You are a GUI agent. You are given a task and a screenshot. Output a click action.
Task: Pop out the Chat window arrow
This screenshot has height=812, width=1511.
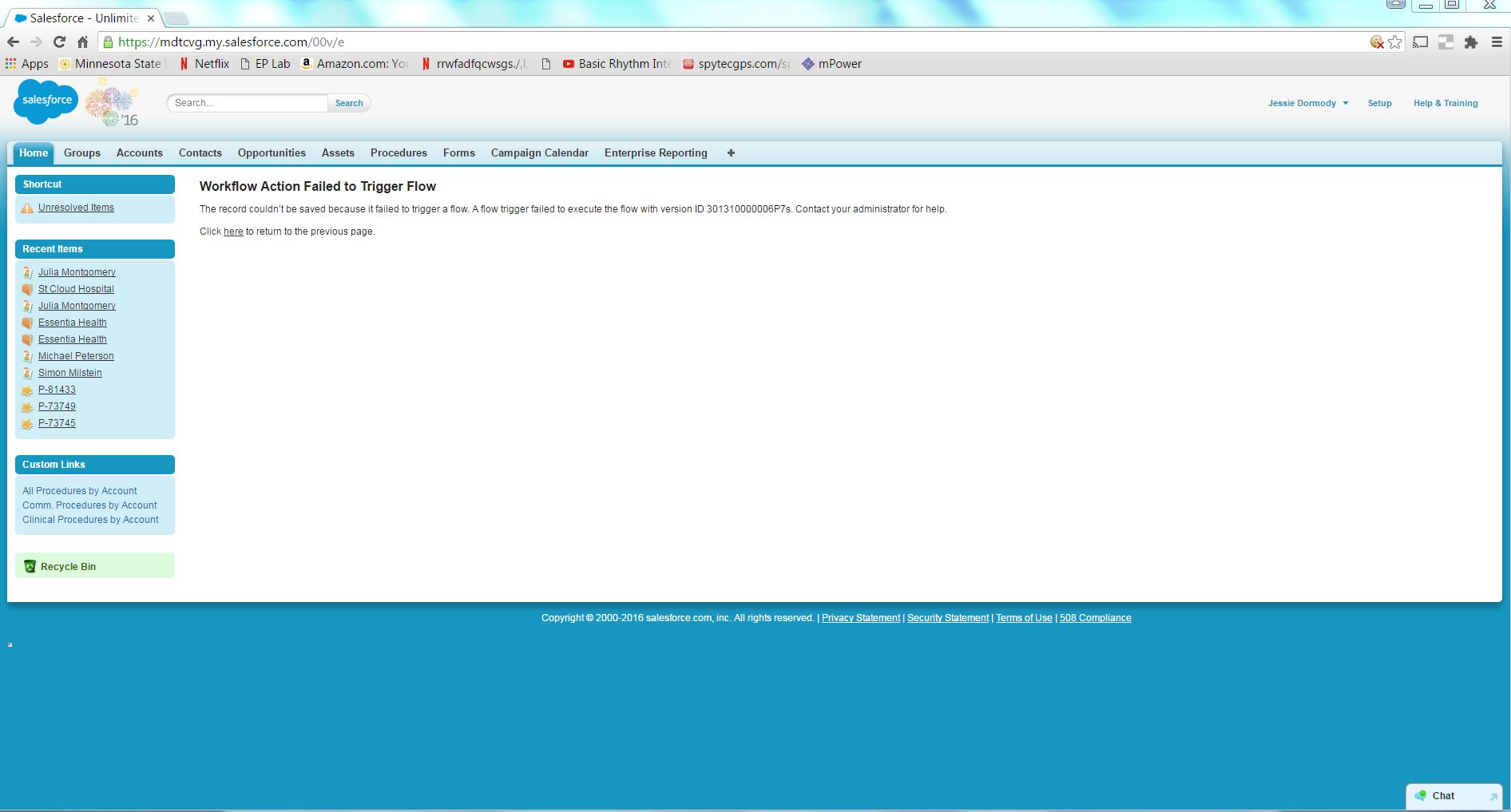tap(1493, 797)
